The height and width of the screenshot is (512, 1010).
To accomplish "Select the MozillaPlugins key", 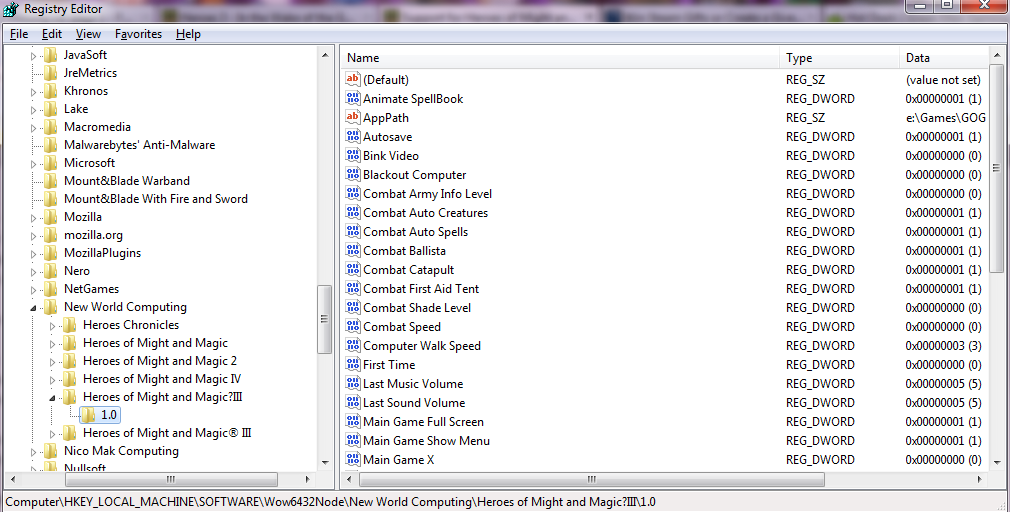I will click(102, 253).
